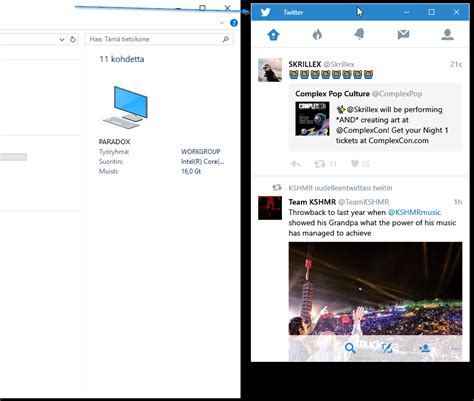Click the @KSHMRmusic mention link
Screen dimensions: 474x401
click(x=414, y=212)
